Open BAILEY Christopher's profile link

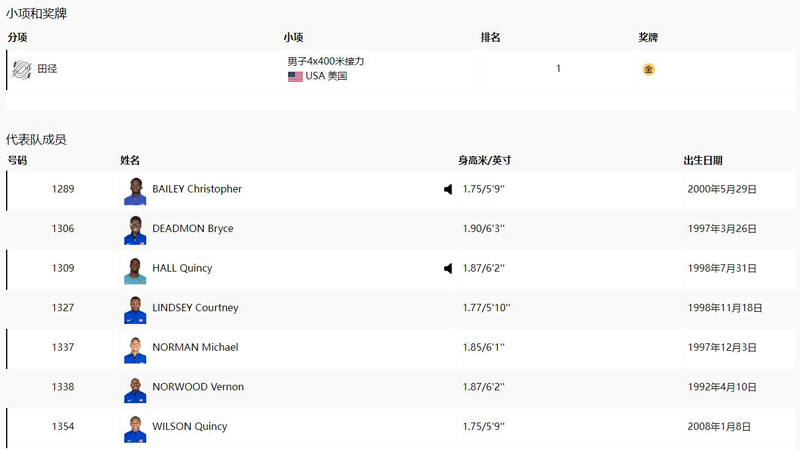[197, 189]
